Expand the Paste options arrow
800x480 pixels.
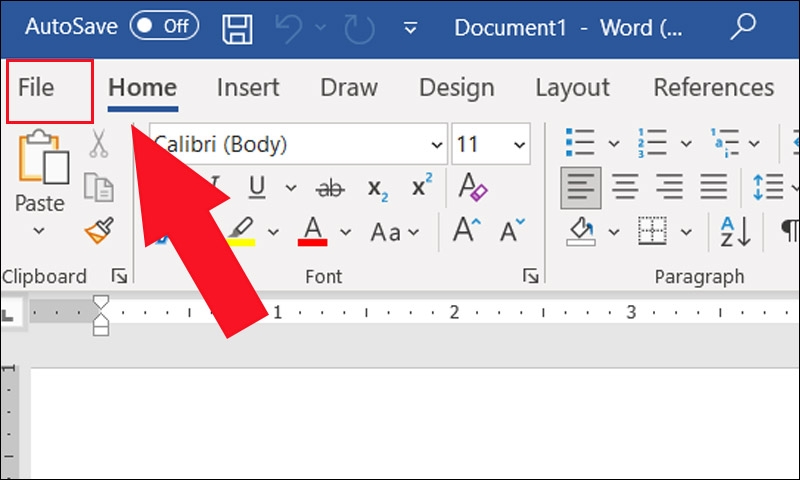pyautogui.click(x=39, y=231)
